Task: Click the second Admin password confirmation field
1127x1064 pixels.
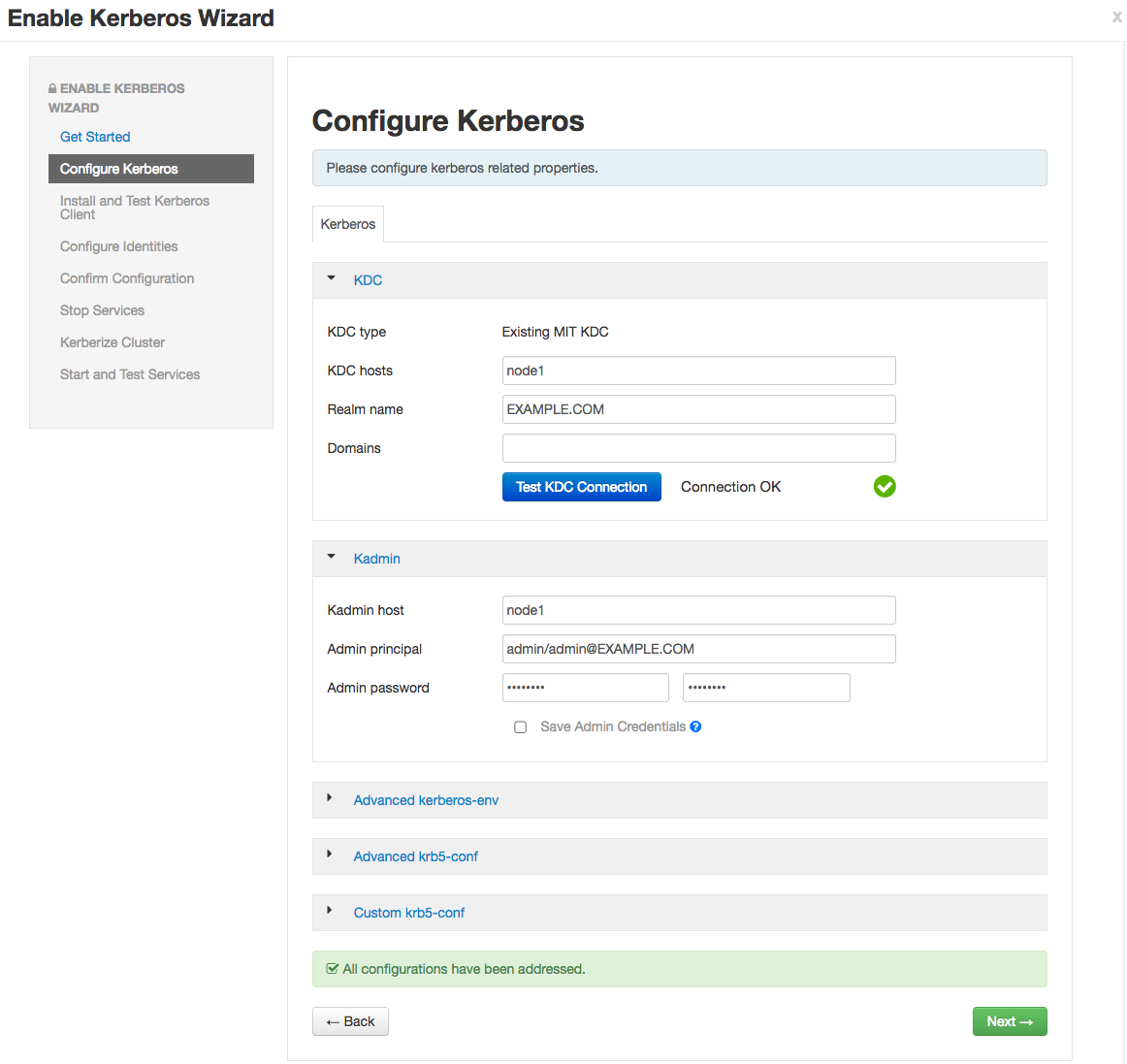Action: click(x=766, y=688)
